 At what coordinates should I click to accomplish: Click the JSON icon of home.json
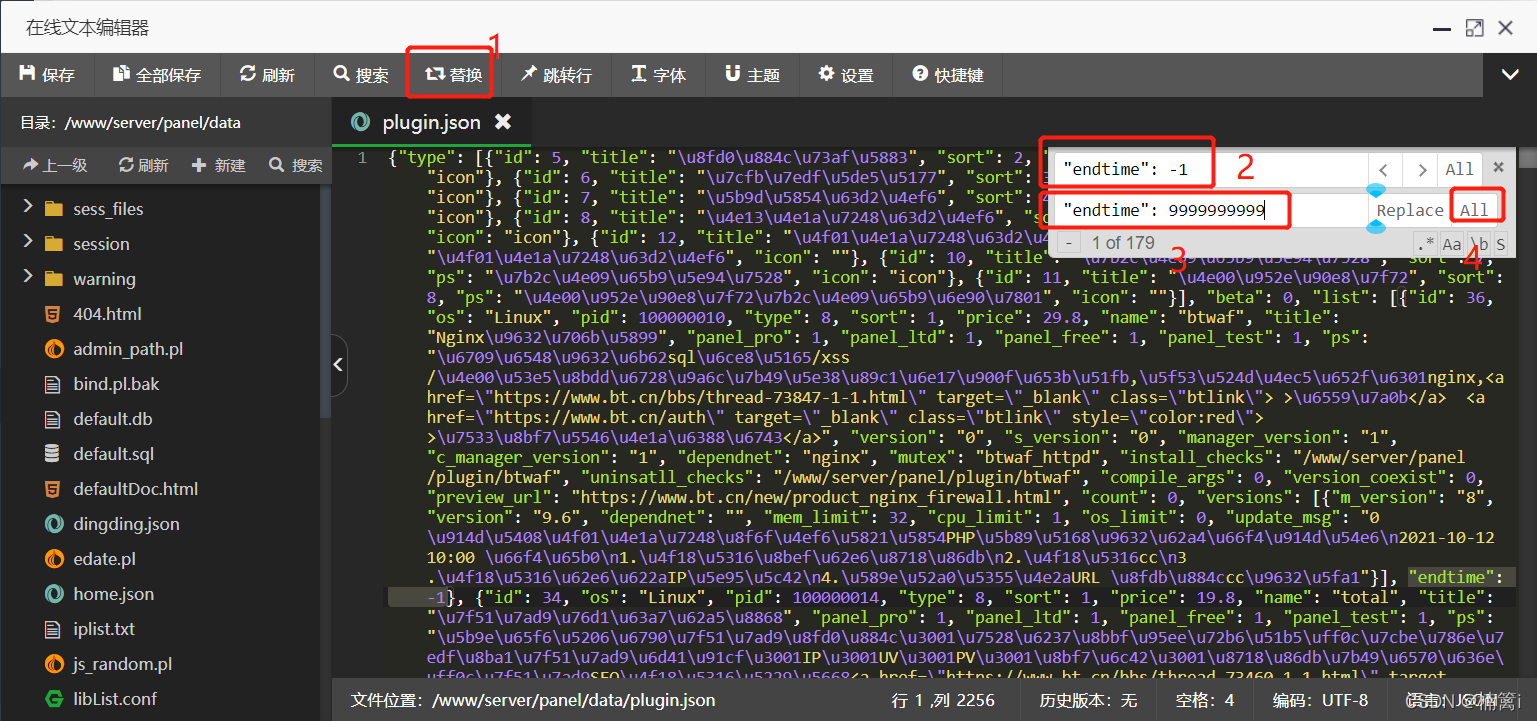pyautogui.click(x=54, y=594)
